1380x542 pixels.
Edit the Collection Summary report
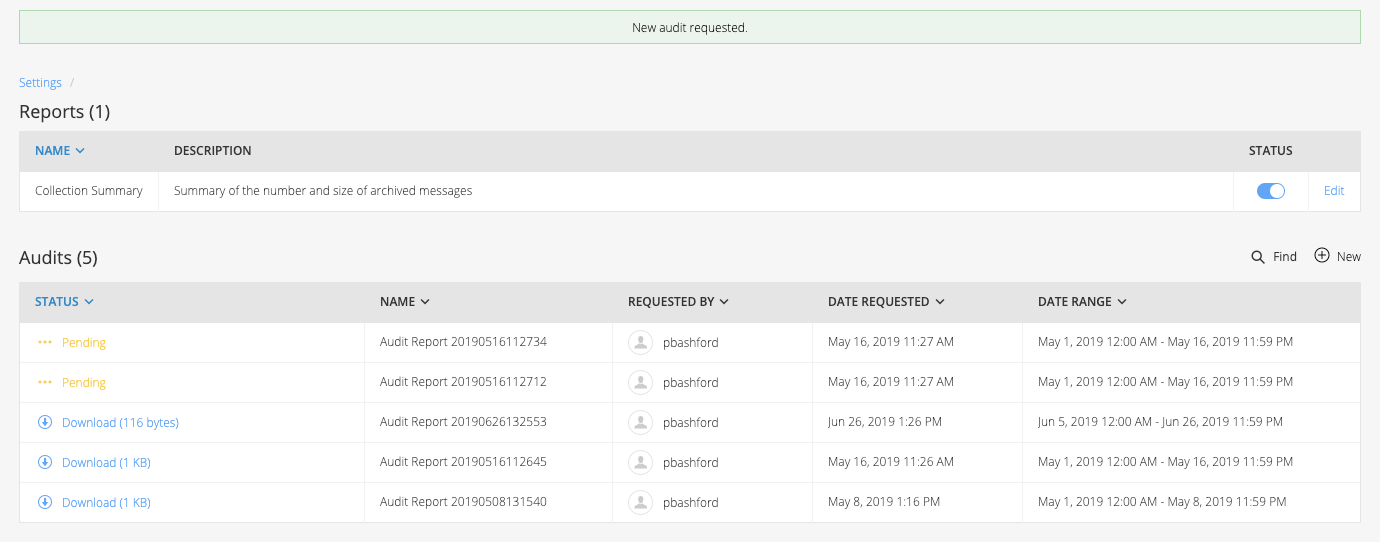click(x=1334, y=191)
